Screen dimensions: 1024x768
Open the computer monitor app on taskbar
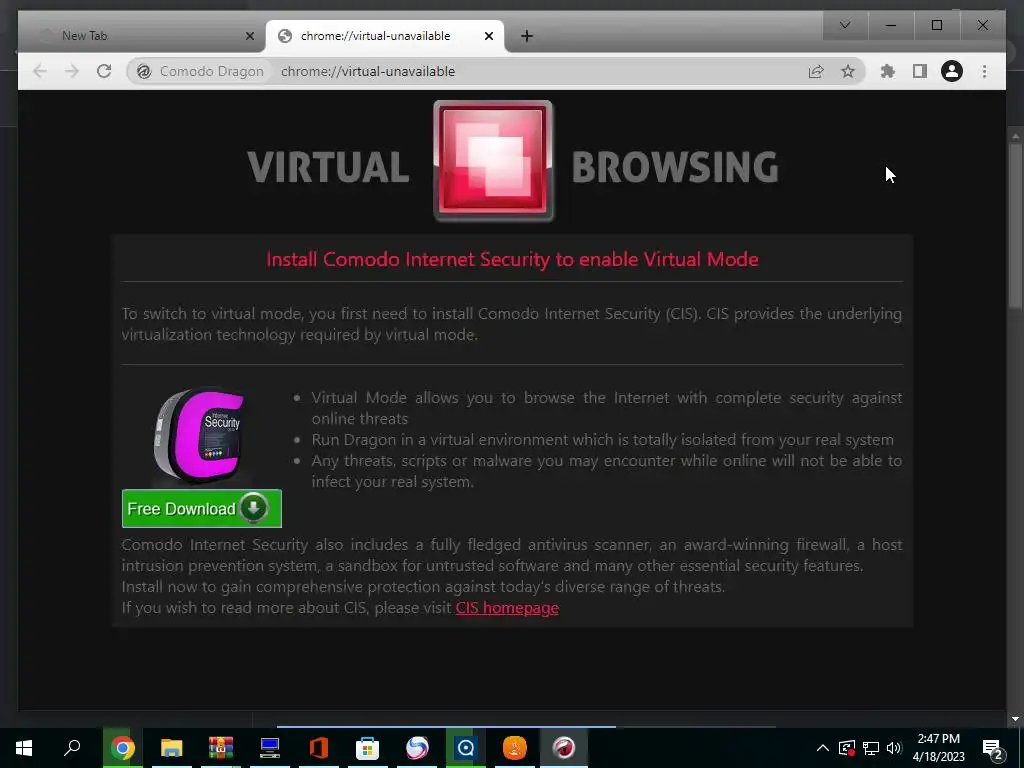[270, 748]
